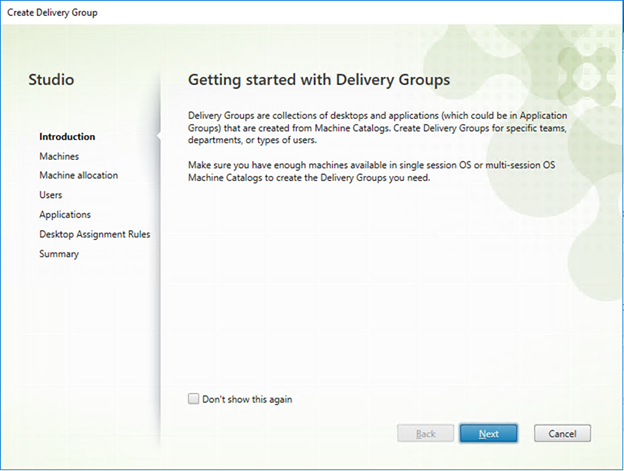Image resolution: width=624 pixels, height=471 pixels.
Task: Click the Next button
Action: pos(489,433)
